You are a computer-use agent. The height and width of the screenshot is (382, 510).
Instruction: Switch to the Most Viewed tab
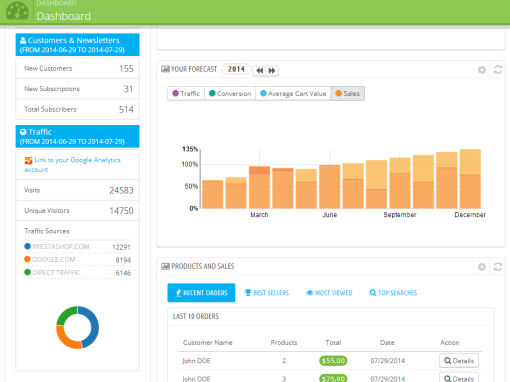(x=329, y=293)
